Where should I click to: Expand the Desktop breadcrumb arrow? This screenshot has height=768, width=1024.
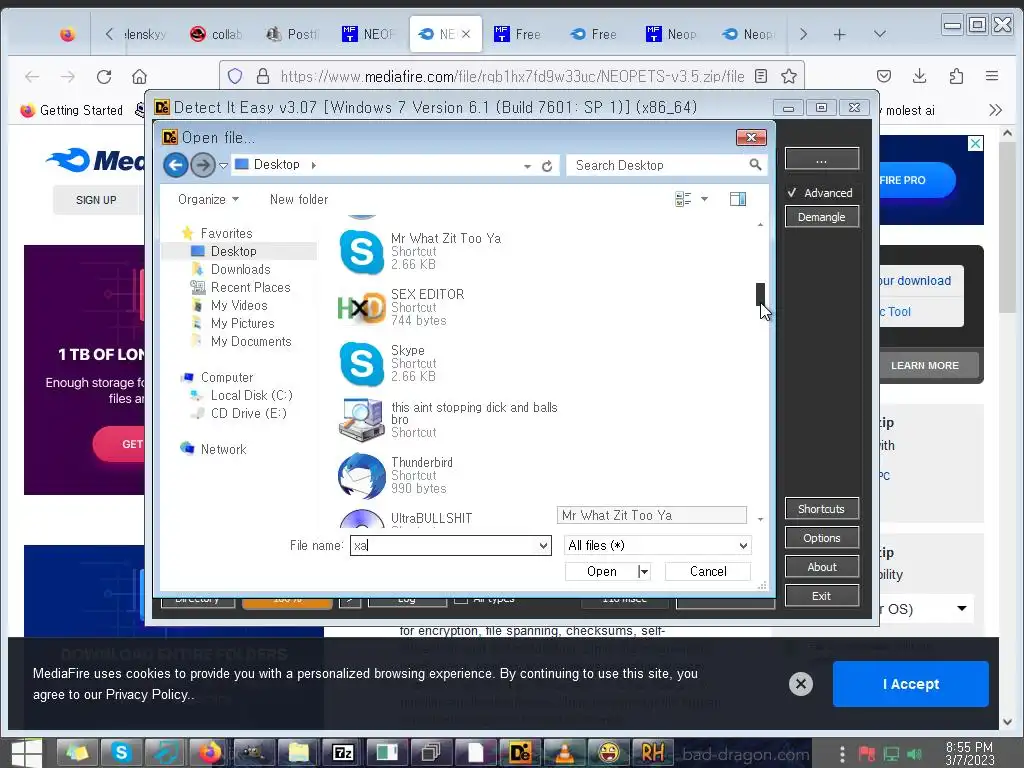click(x=313, y=165)
